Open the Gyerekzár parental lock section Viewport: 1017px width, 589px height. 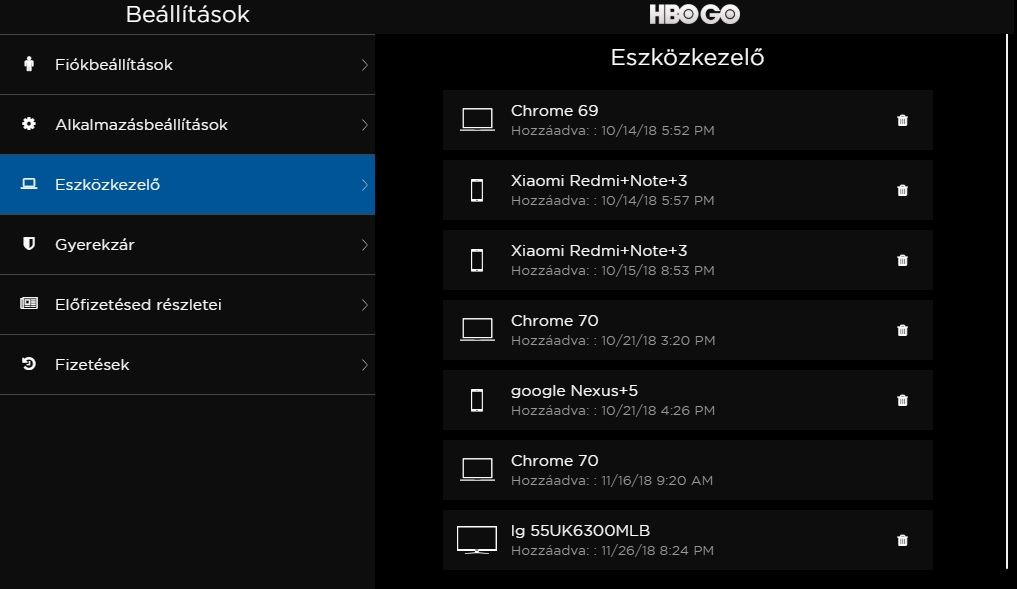point(187,245)
